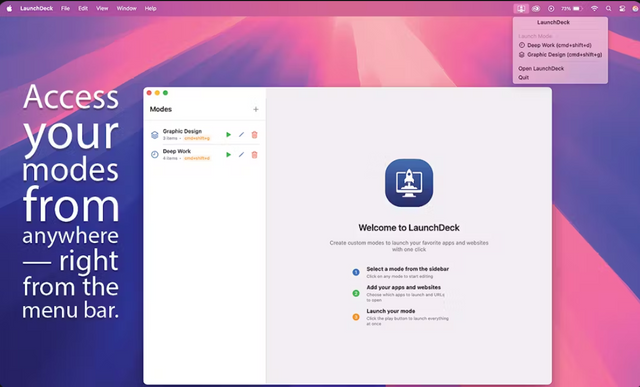Viewport: 640px width, 387px height.
Task: Open the Window menu
Action: coord(127,9)
